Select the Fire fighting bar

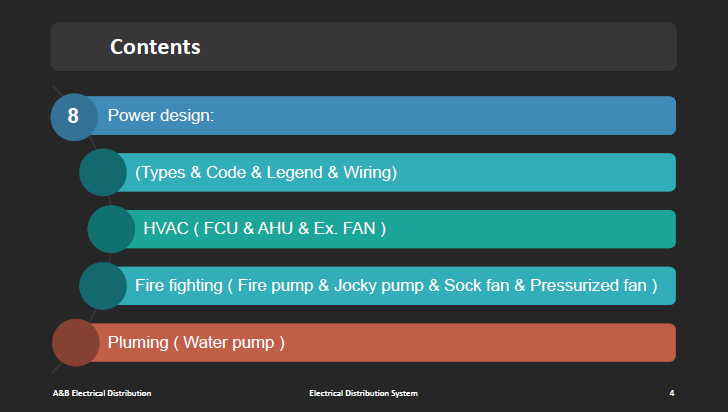pos(395,286)
